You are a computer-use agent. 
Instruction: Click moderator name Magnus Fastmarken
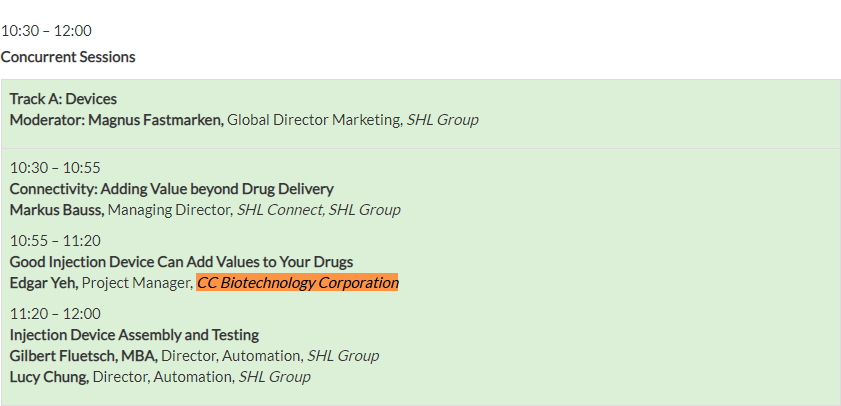pos(156,120)
